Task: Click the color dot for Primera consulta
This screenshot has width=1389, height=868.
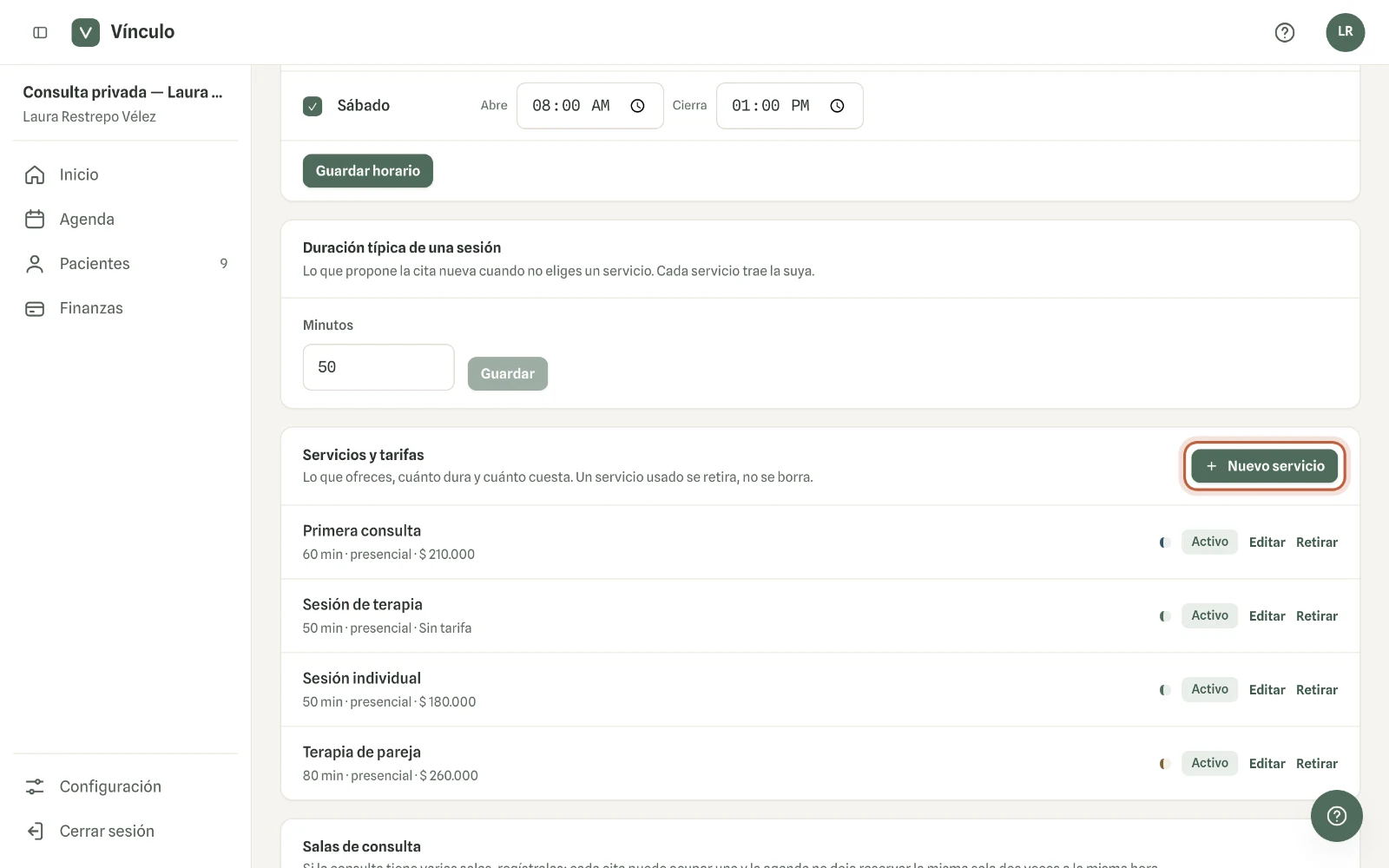Action: [1165, 542]
